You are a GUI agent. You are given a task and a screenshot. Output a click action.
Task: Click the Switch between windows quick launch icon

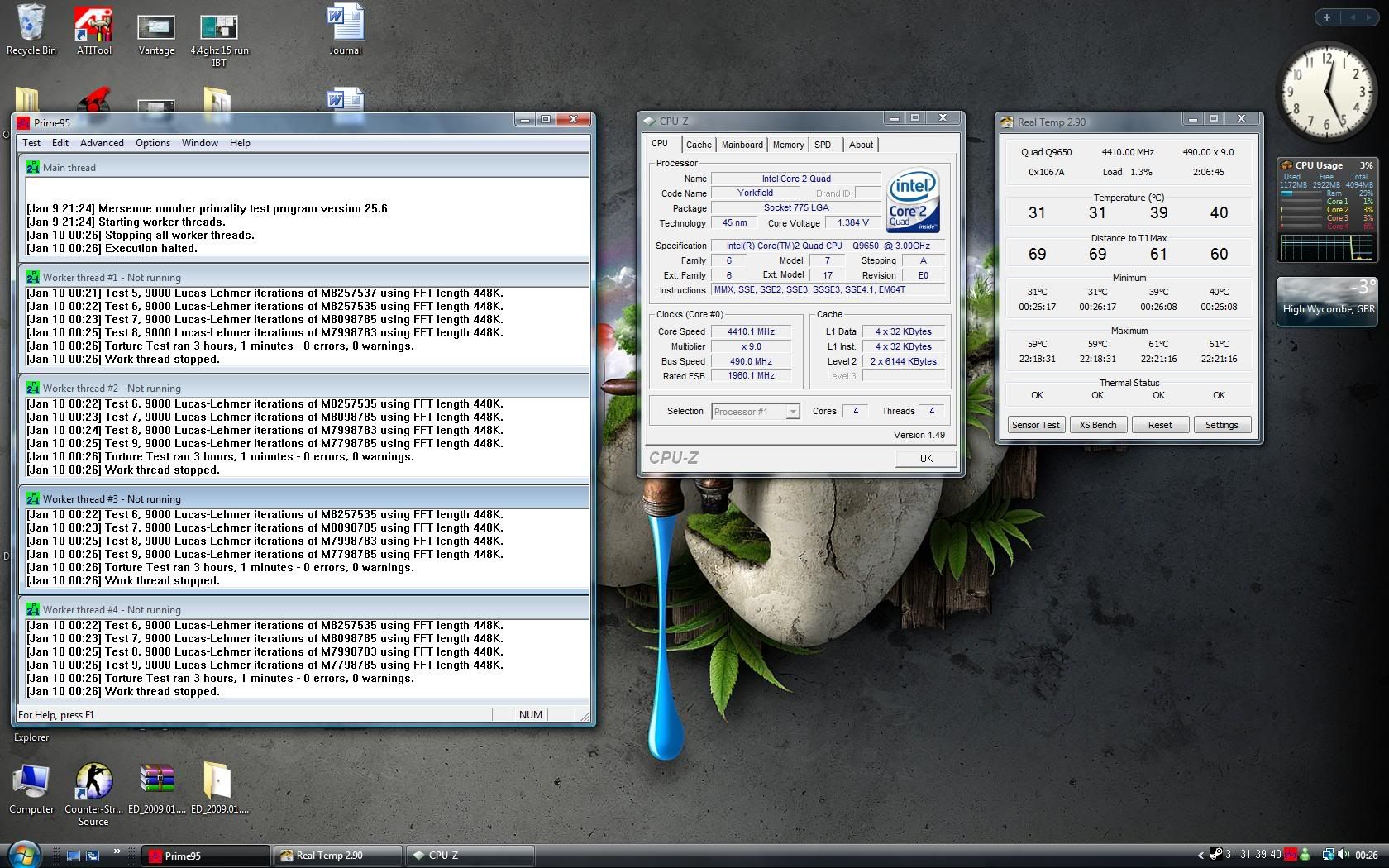pos(93,856)
